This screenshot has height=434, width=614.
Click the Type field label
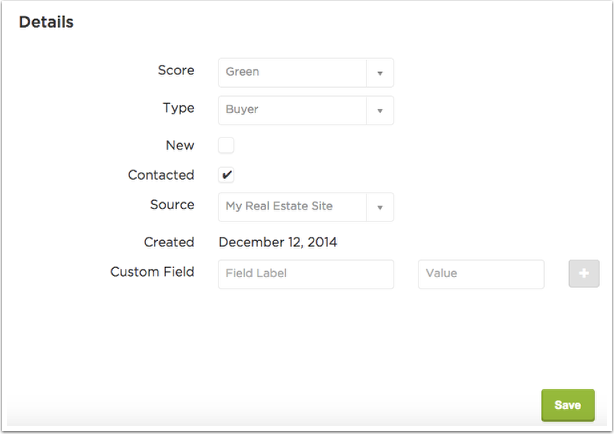point(179,108)
